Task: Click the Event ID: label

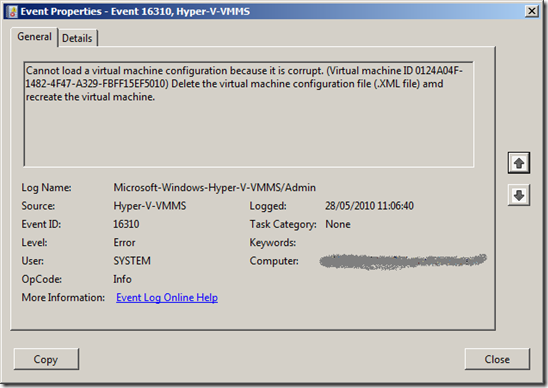Action: (41, 224)
